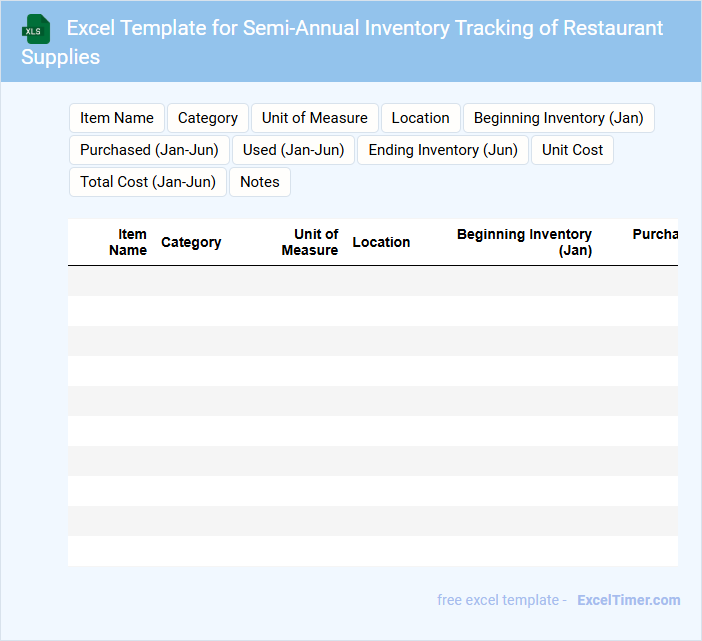Viewport: 702px width, 641px height.
Task: Click the Category column header
Action: [191, 242]
